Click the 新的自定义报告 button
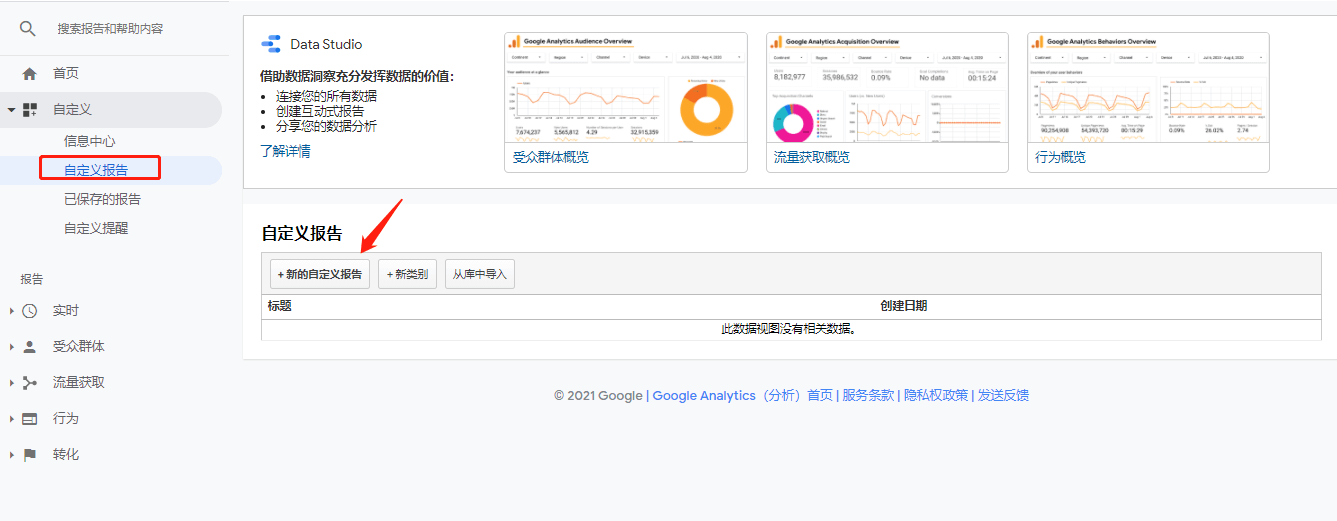 (x=320, y=274)
